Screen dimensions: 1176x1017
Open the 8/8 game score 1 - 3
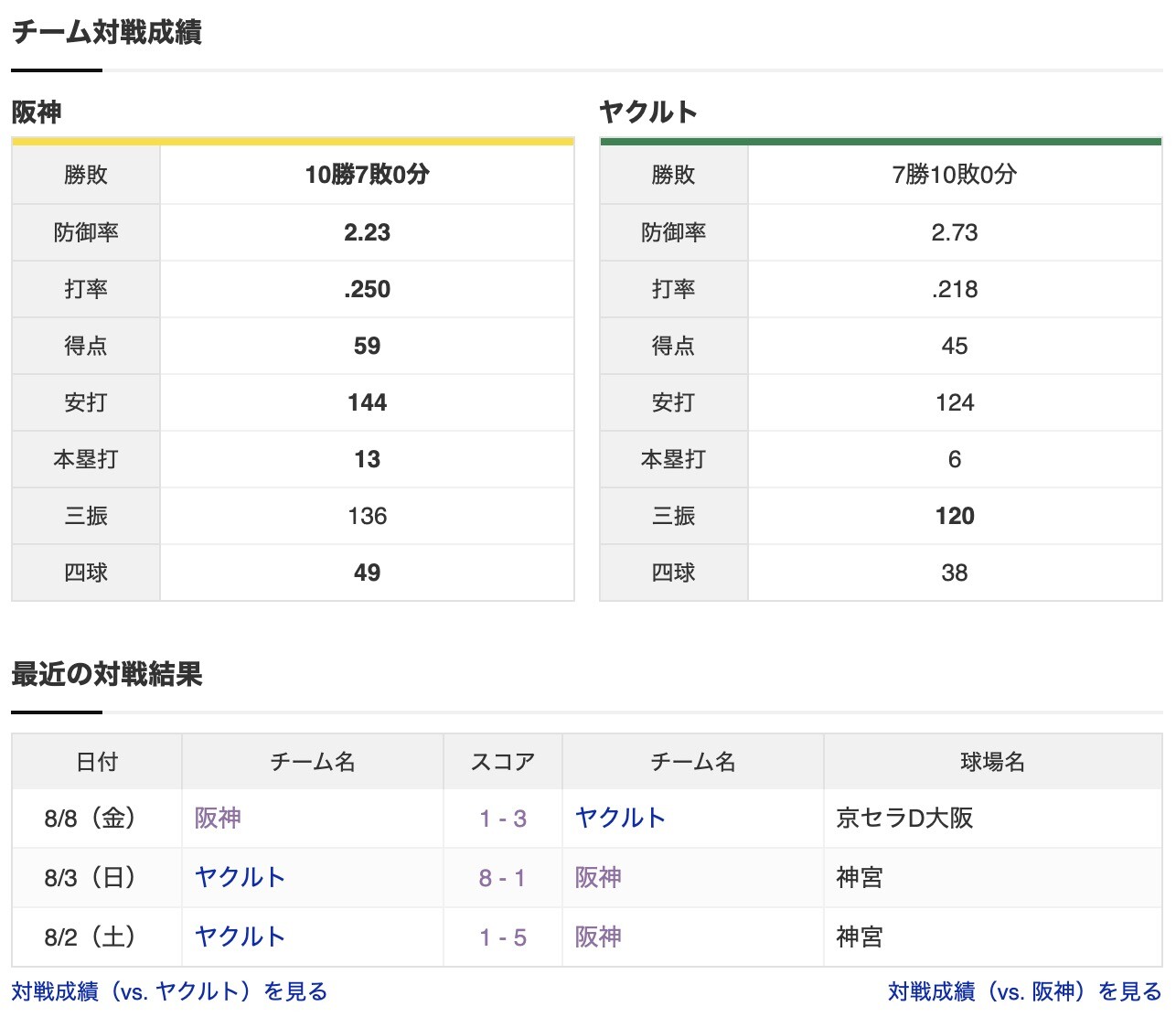tap(501, 819)
